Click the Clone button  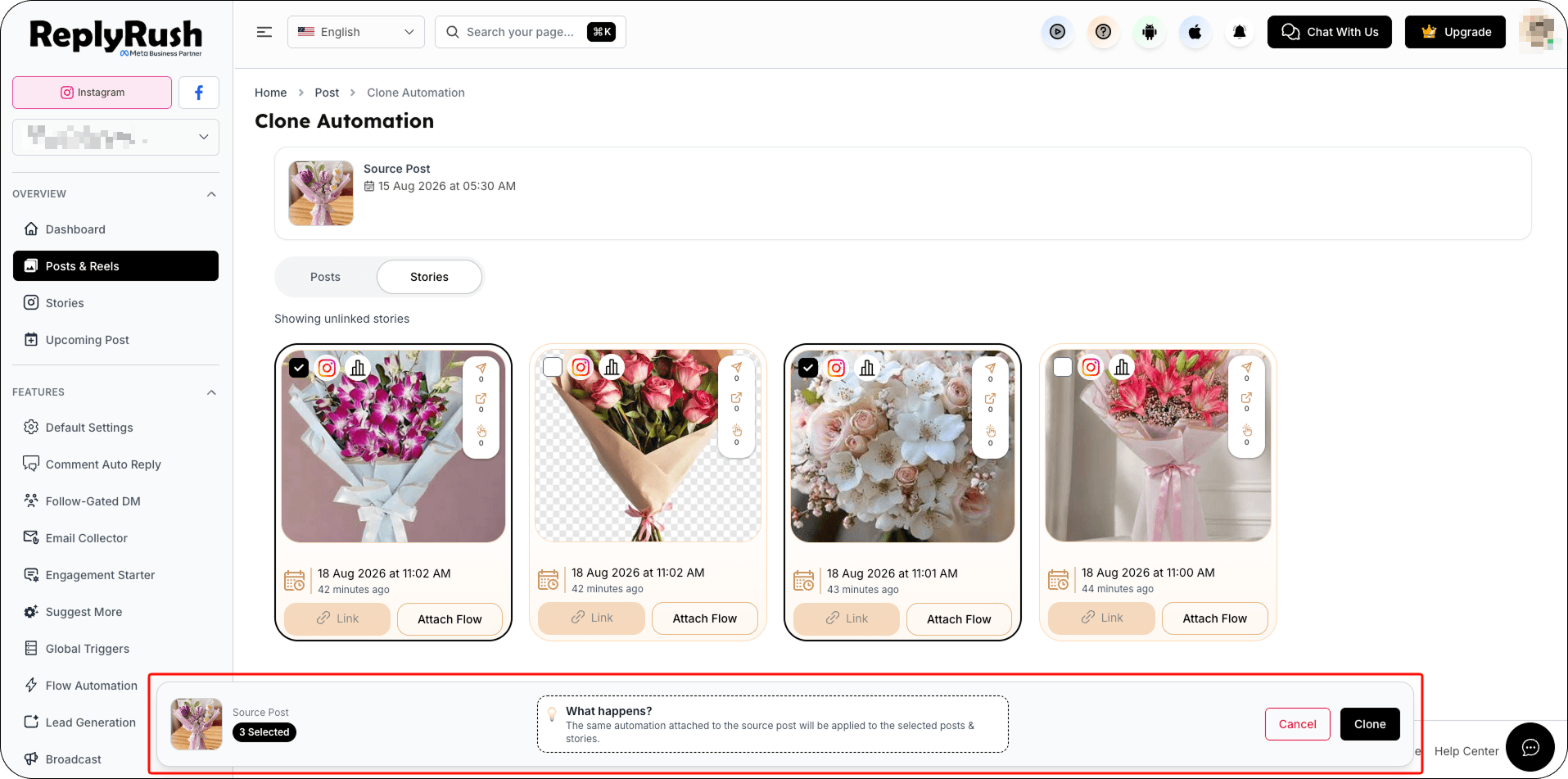[x=1370, y=724]
